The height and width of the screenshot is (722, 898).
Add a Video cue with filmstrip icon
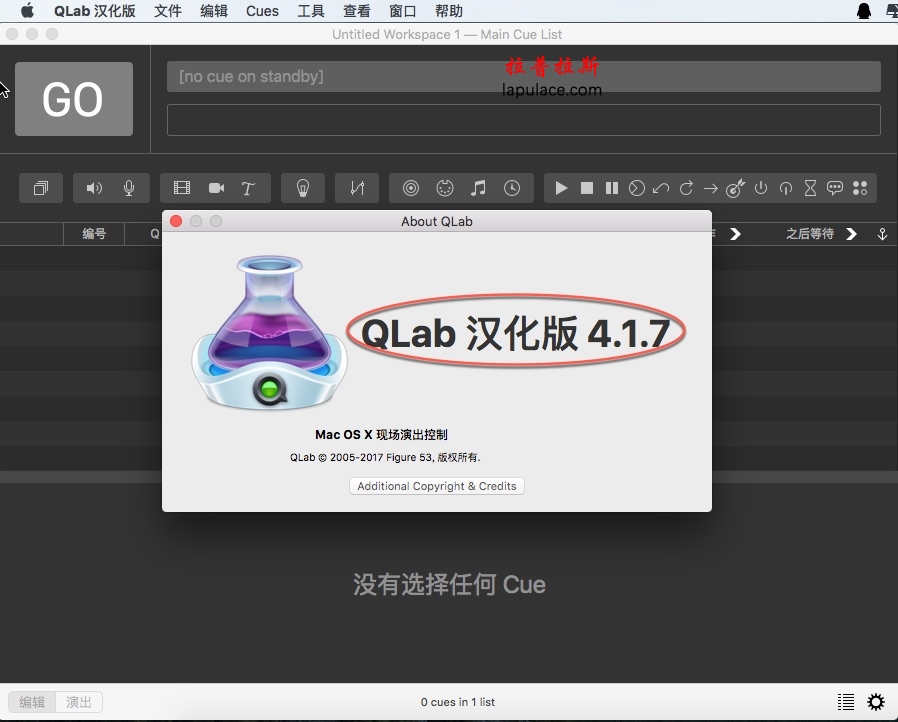pyautogui.click(x=182, y=188)
